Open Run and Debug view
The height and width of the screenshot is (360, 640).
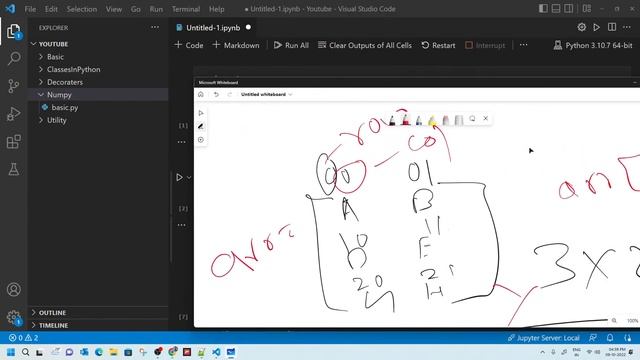pyautogui.click(x=13, y=114)
